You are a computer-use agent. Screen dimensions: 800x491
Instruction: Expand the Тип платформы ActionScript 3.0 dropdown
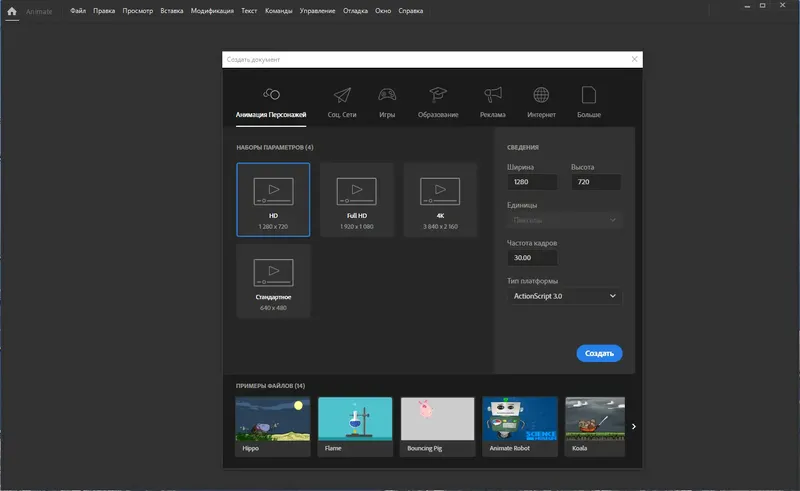(564, 296)
